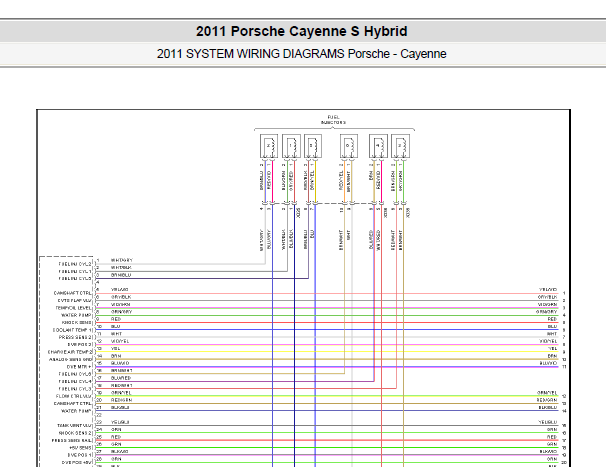This screenshot has width=606, height=467.
Task: Click the third fuel injector symbol from left
Action: 313,146
